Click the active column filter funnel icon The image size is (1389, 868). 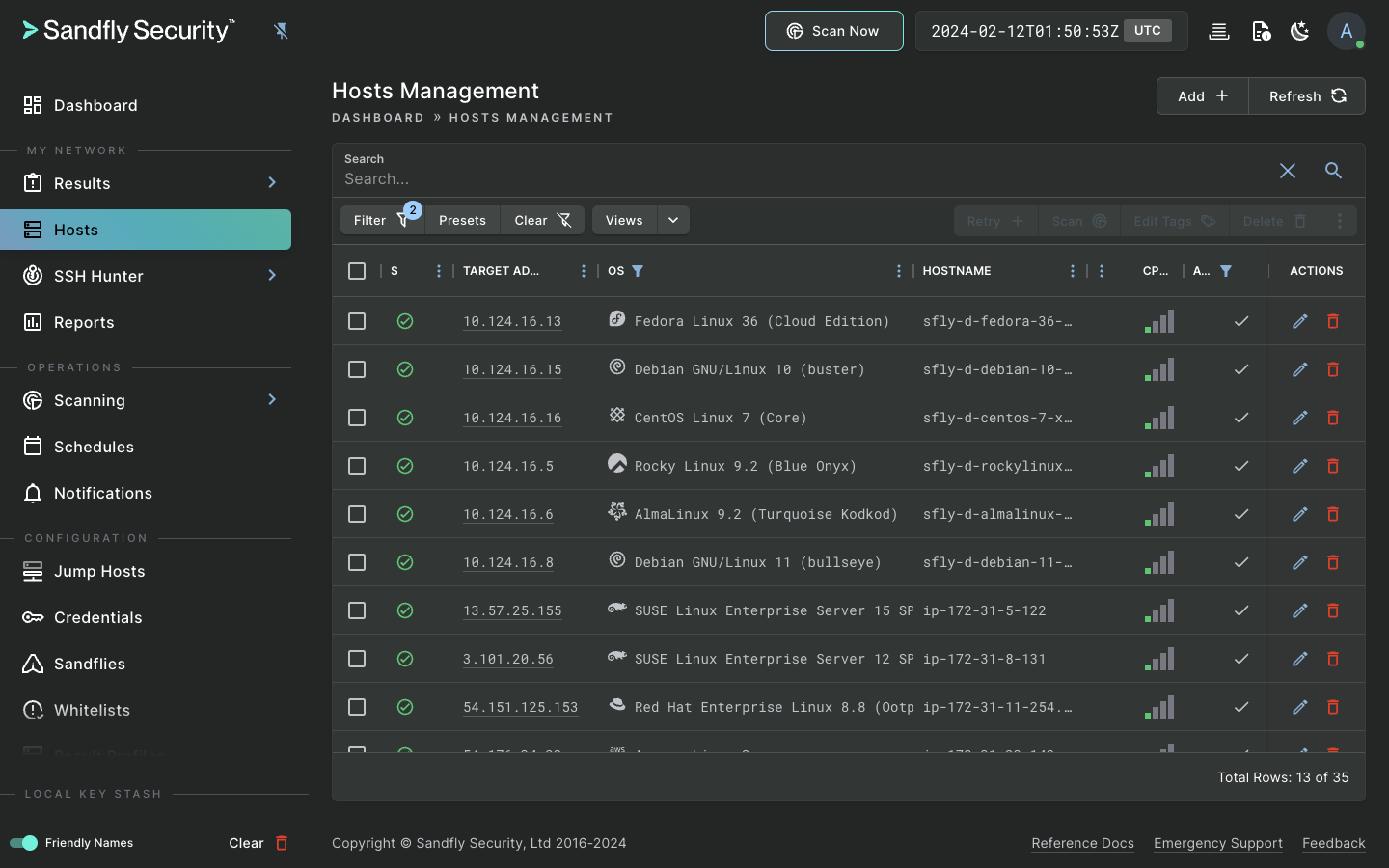tap(1226, 271)
